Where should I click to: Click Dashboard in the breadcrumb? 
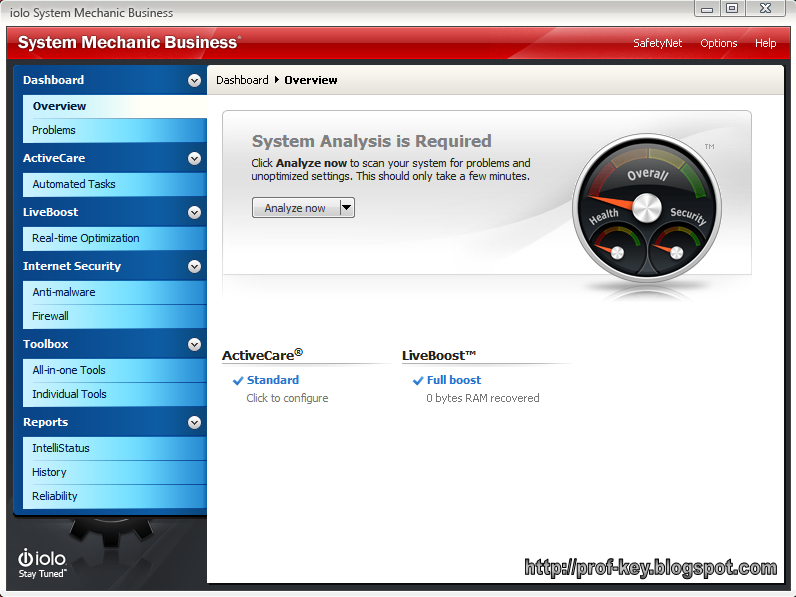pos(242,80)
